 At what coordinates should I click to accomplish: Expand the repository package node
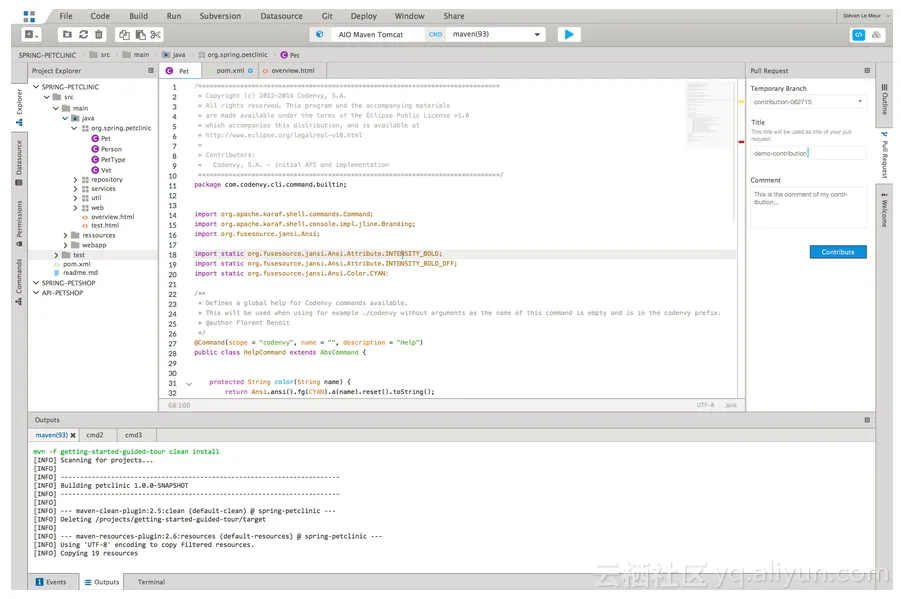(75, 180)
